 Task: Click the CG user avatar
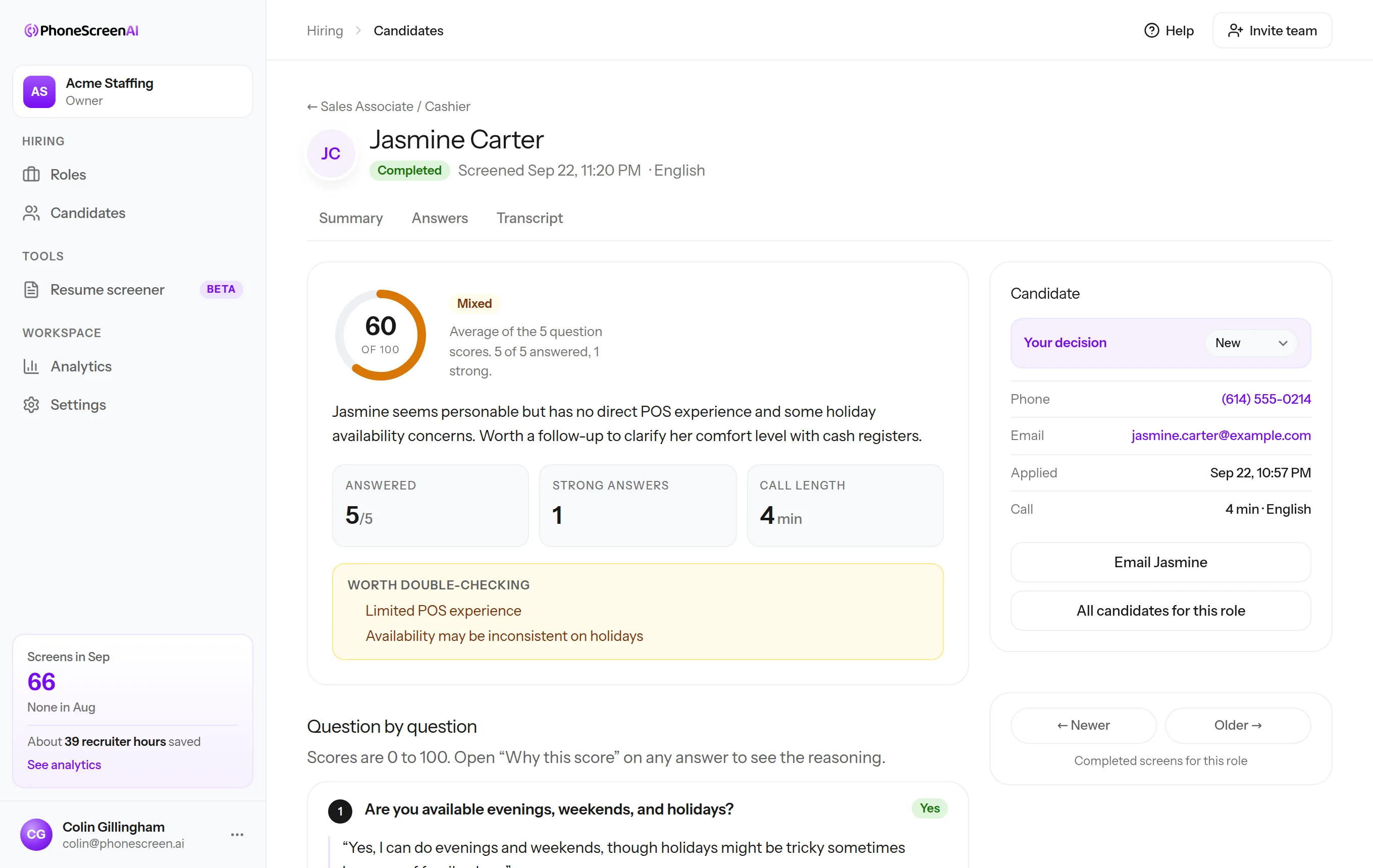point(36,834)
